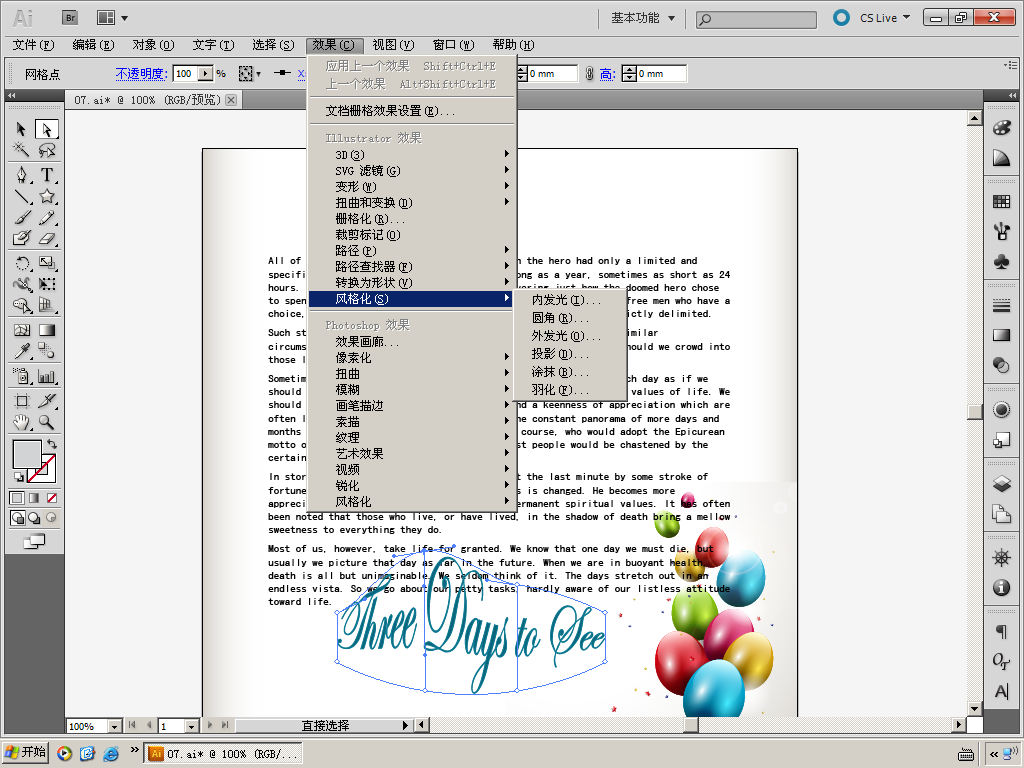Open 基本功能 workspace dropdown
The image size is (1024, 768).
point(643,18)
